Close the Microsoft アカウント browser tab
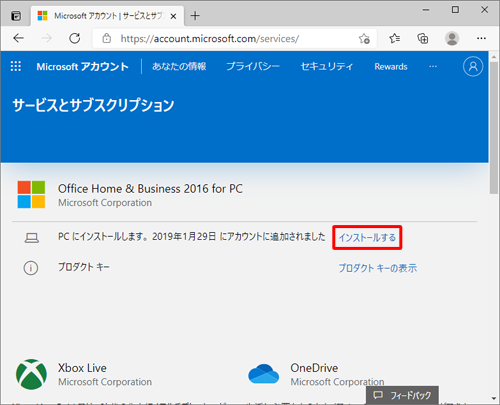 [173, 16]
